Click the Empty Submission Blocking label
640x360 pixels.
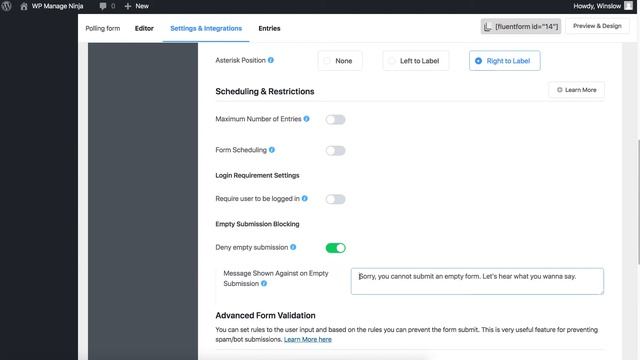[257, 224]
